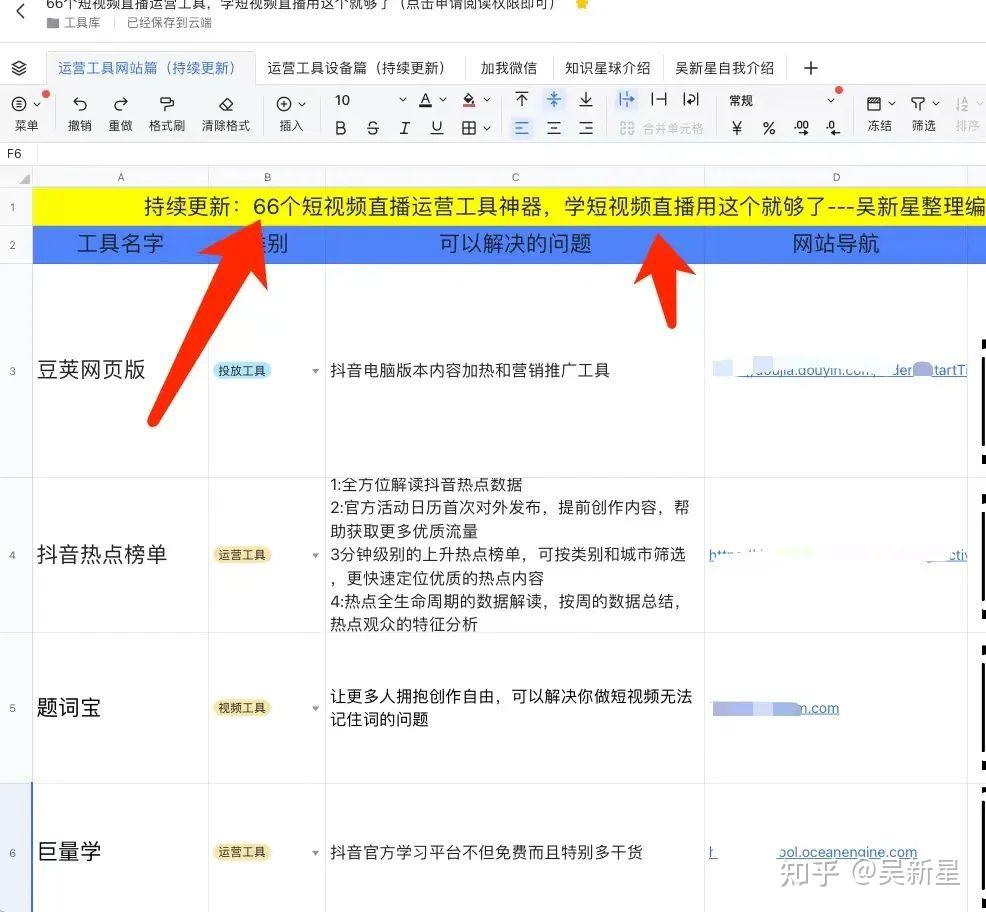This screenshot has width=986, height=912.
Task: Add a new sheet with plus button
Action: [x=811, y=68]
